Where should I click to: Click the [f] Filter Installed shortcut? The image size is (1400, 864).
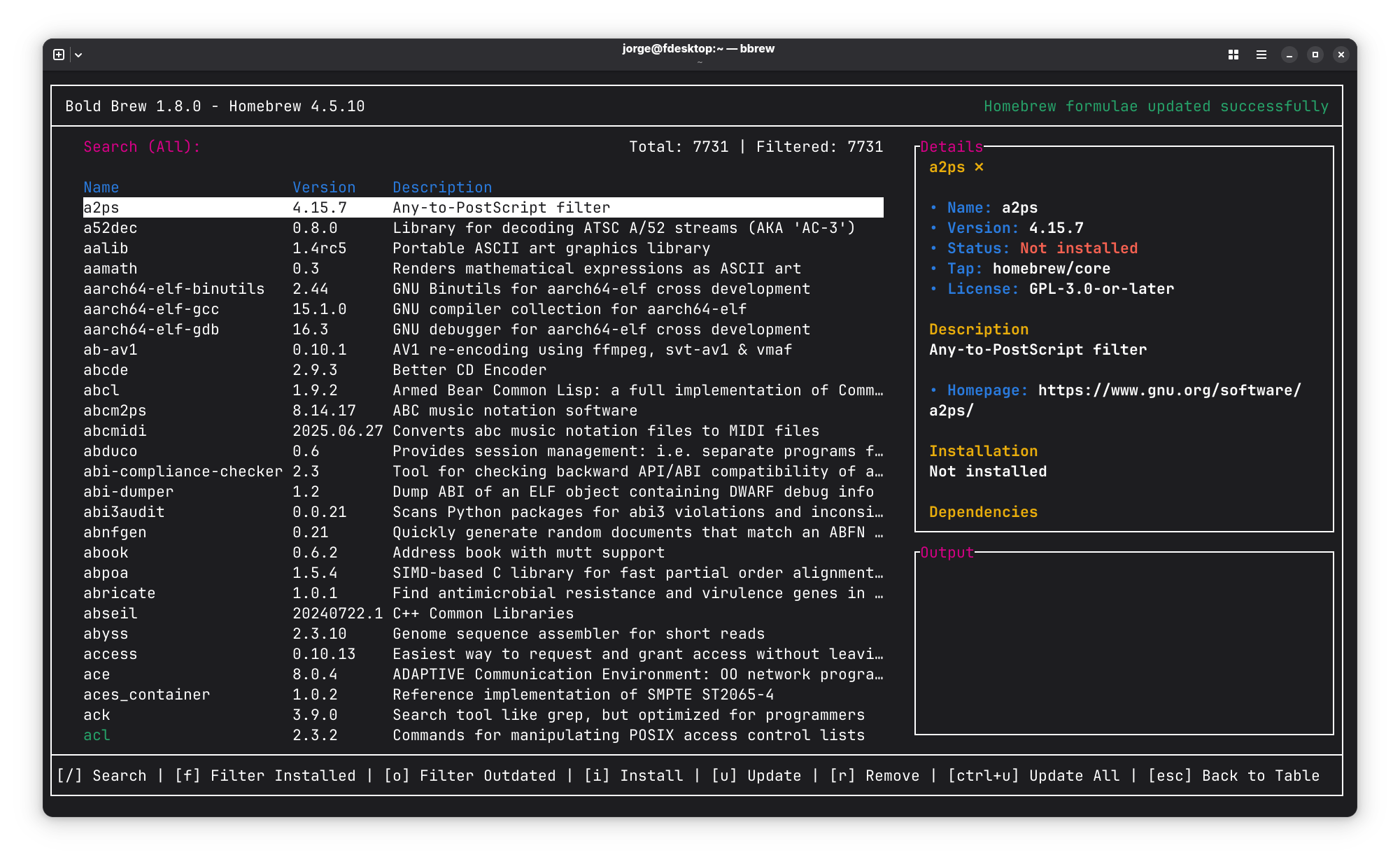[x=265, y=776]
